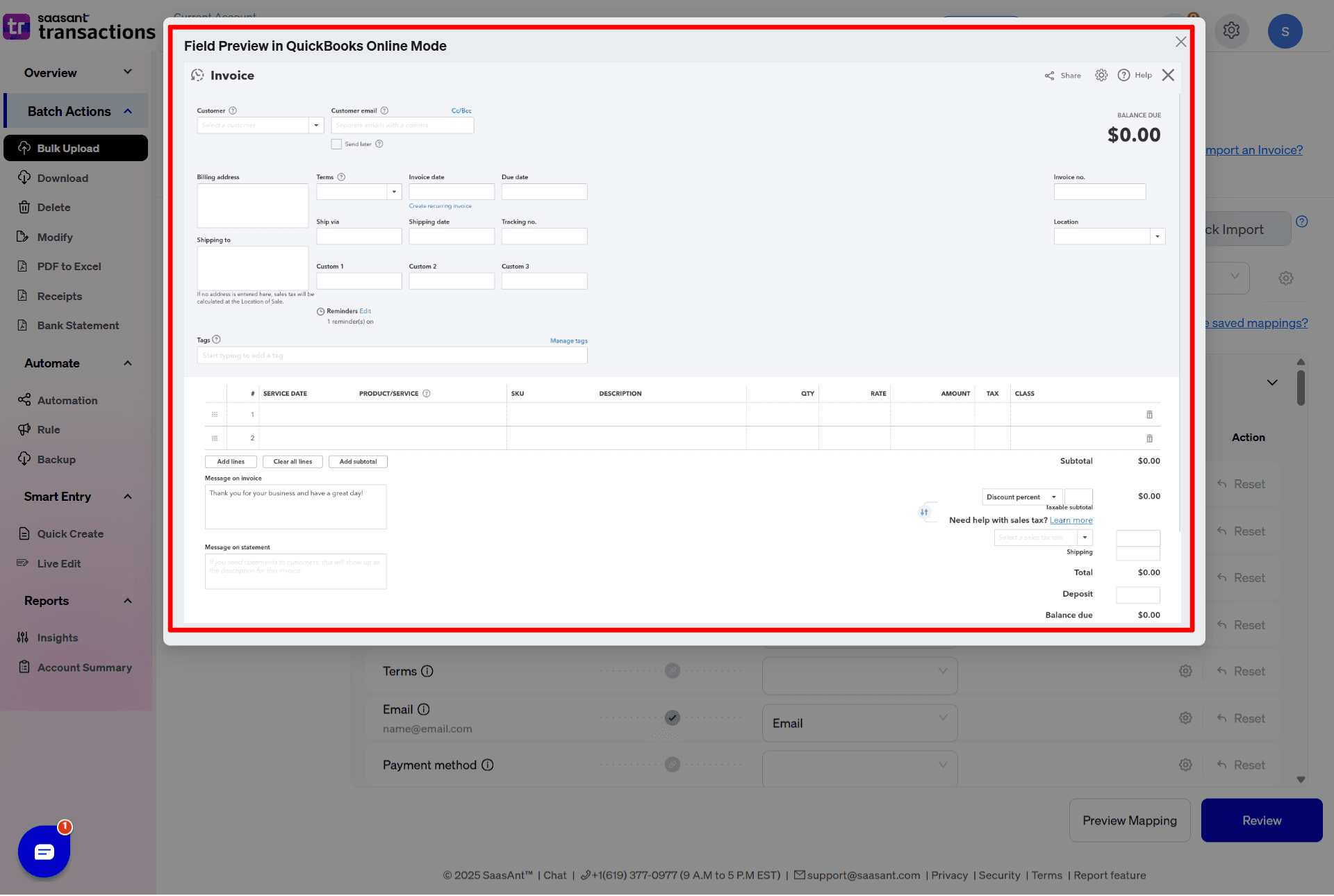1334x896 pixels.
Task: Click the Preview Mapping button
Action: (x=1130, y=820)
